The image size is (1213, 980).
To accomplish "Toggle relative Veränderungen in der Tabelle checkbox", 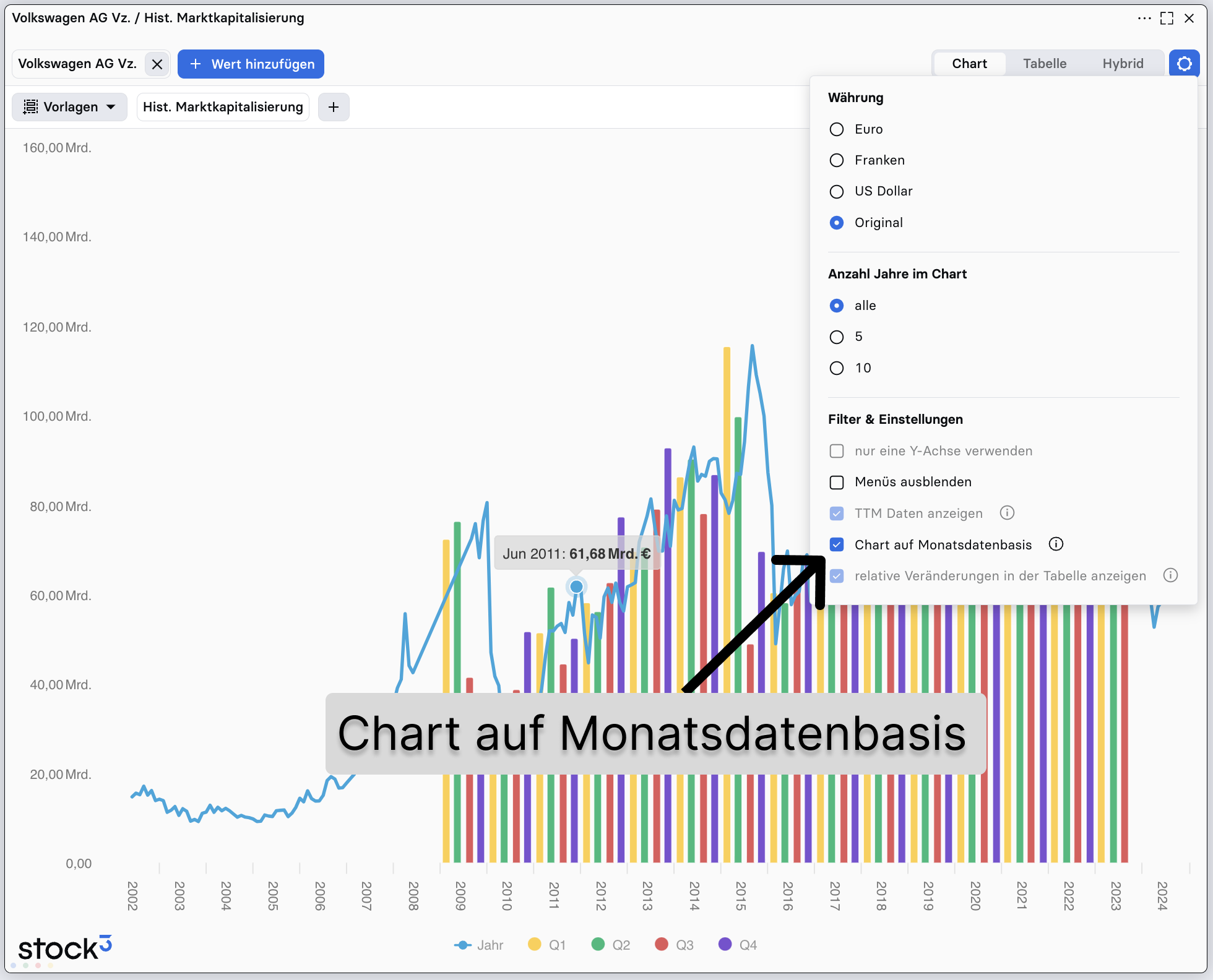I will (x=837, y=576).
